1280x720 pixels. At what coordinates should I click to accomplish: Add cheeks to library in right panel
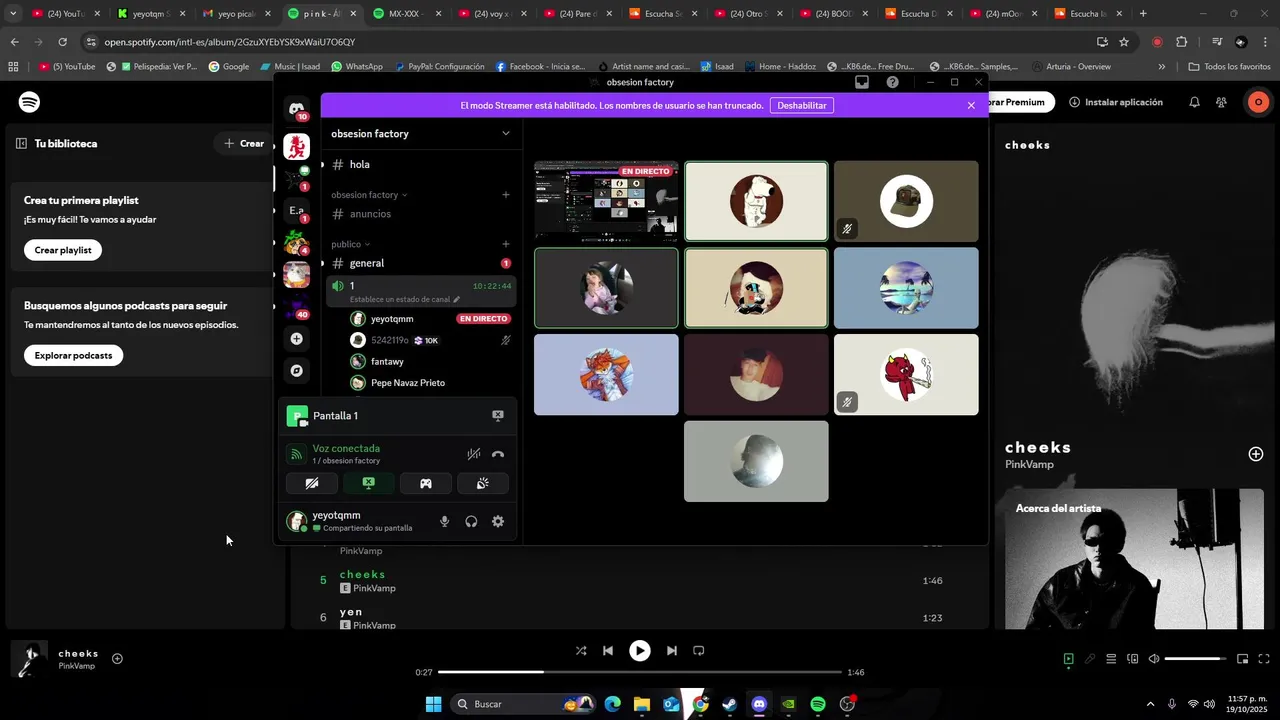(1256, 454)
